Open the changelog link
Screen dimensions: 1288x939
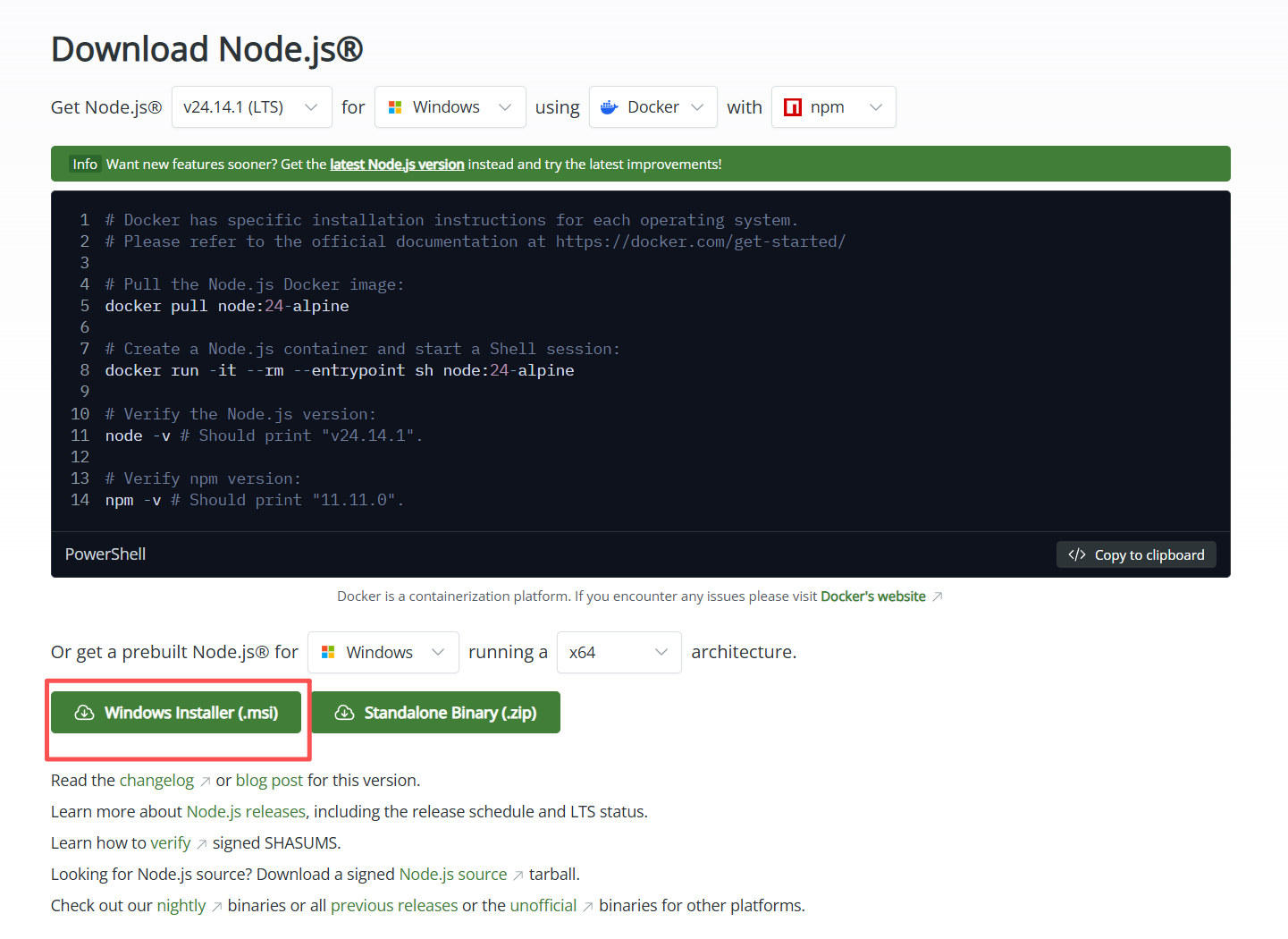pyautogui.click(x=156, y=781)
